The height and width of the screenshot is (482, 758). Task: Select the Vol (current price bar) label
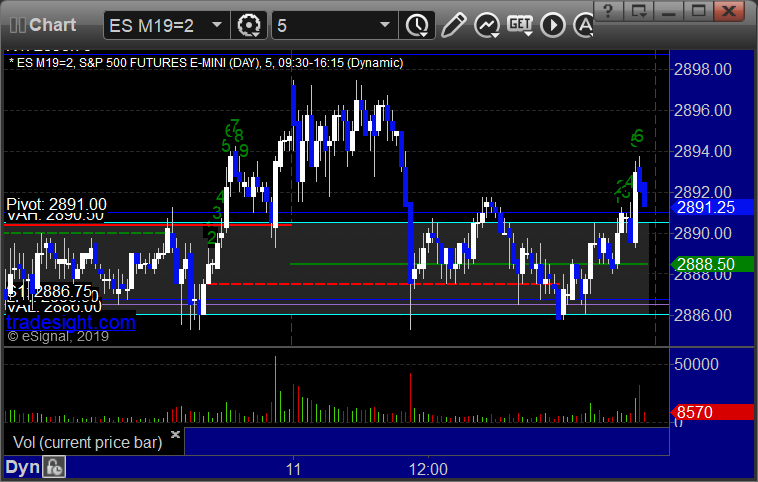(x=86, y=442)
